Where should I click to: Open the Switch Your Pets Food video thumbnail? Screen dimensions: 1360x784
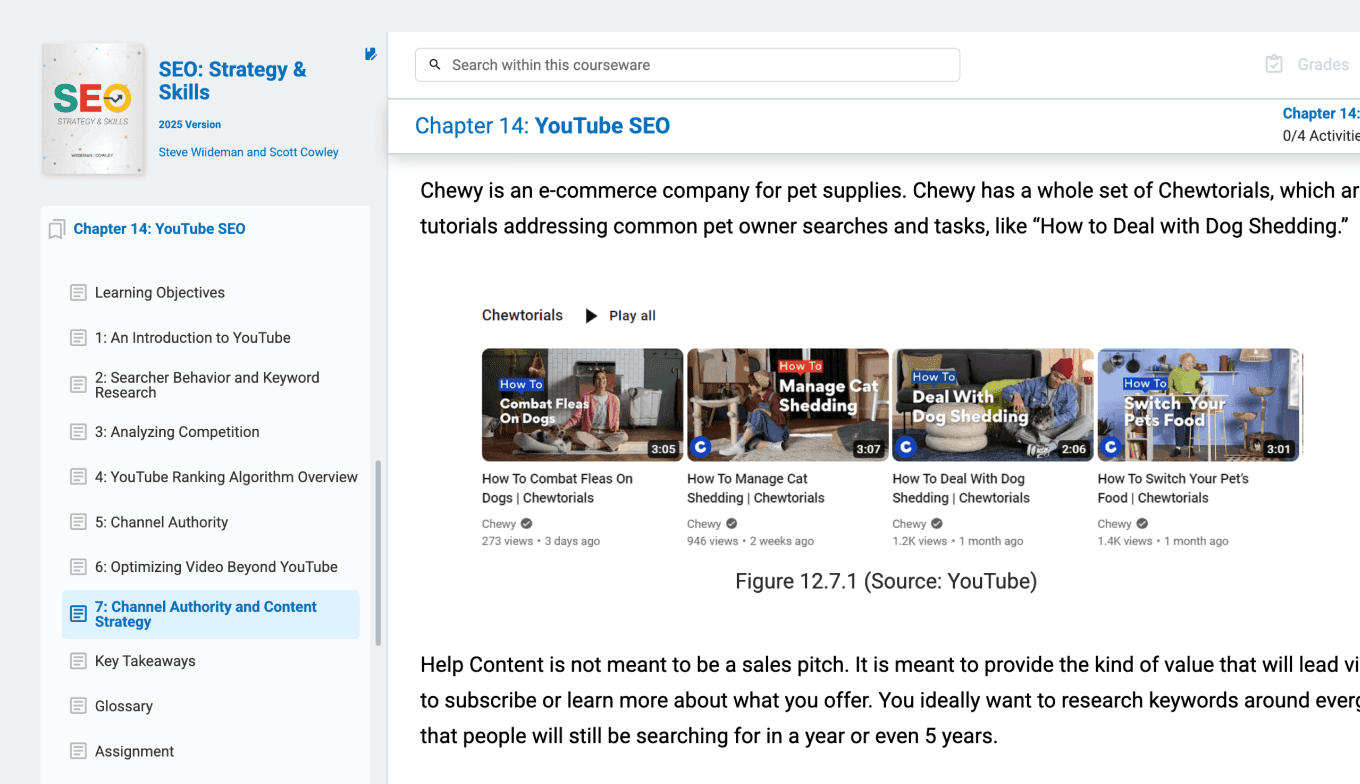click(x=1198, y=405)
